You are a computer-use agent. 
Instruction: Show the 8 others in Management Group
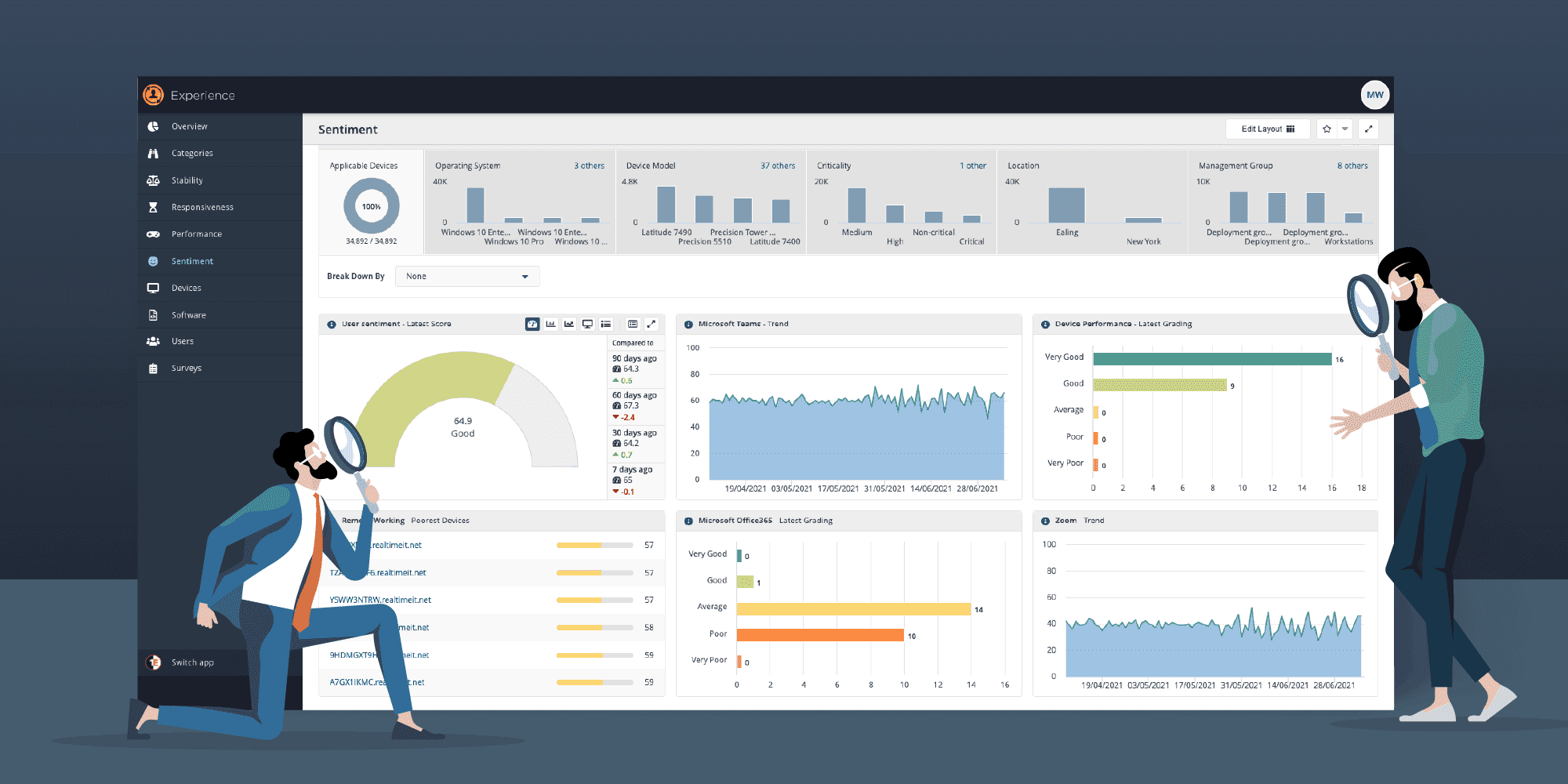pyautogui.click(x=1352, y=165)
